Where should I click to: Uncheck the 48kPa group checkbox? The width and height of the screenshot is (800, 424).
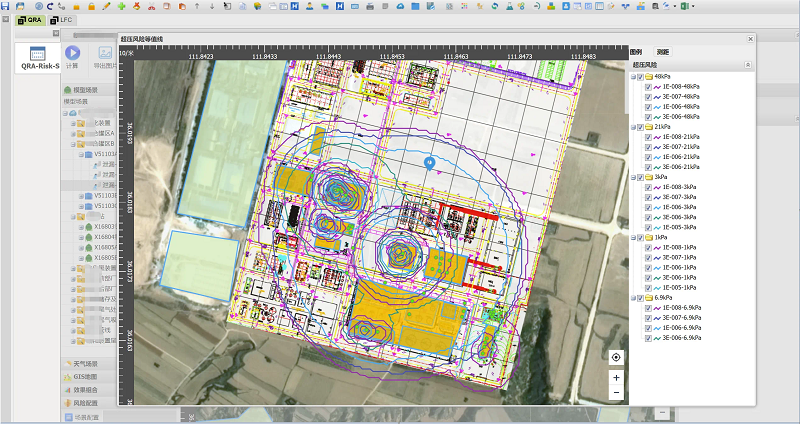click(x=640, y=76)
